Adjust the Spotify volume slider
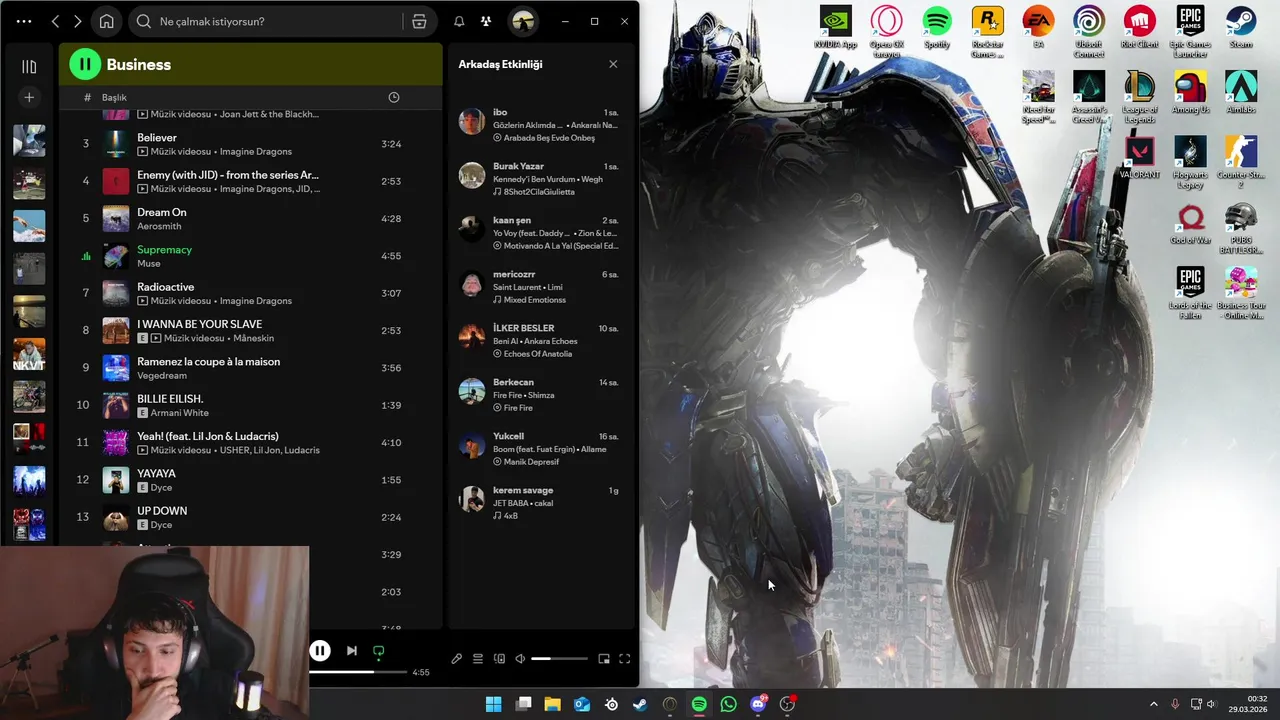 559,659
